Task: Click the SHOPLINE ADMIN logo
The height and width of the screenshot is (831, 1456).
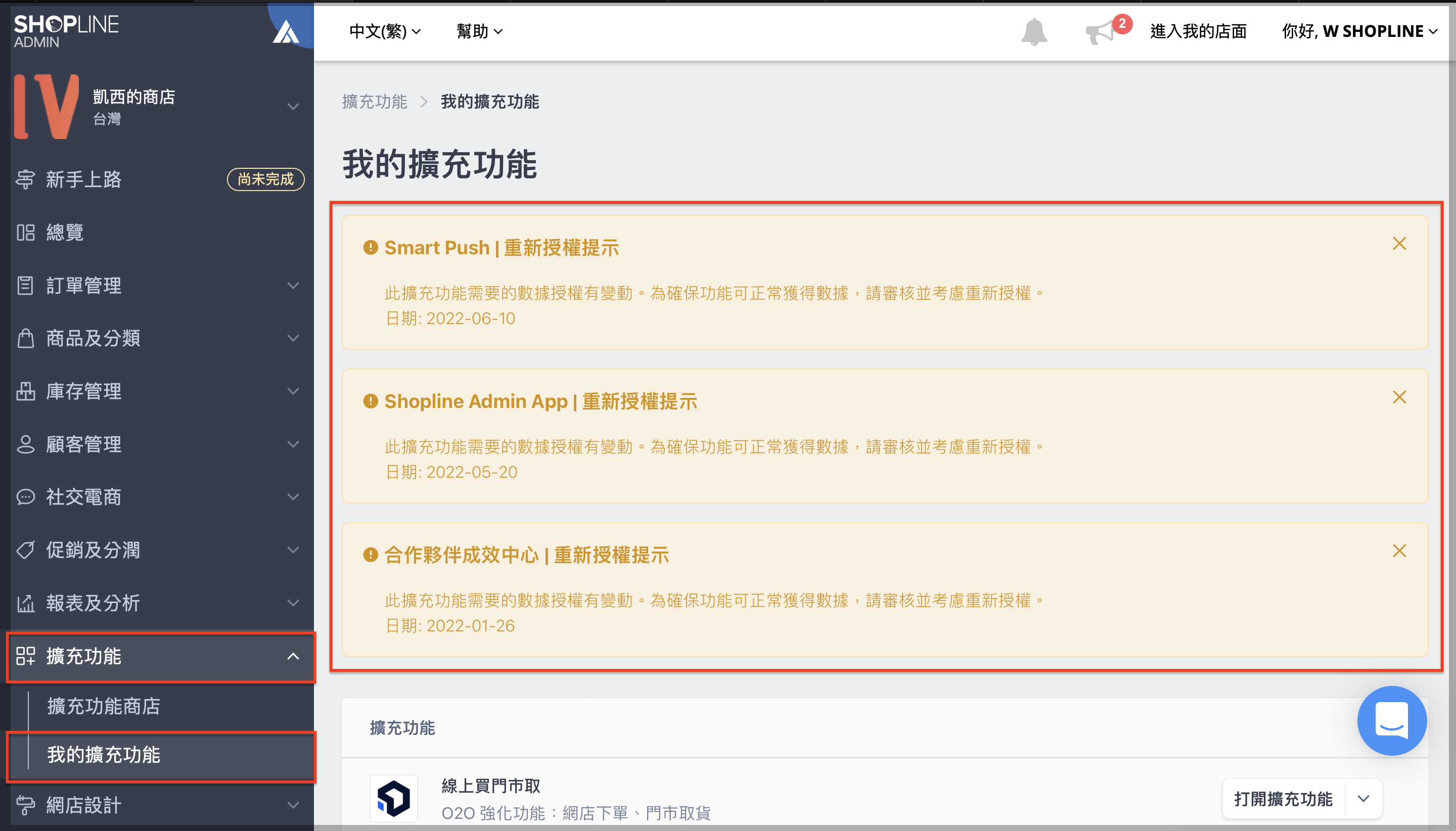Action: pyautogui.click(x=66, y=31)
